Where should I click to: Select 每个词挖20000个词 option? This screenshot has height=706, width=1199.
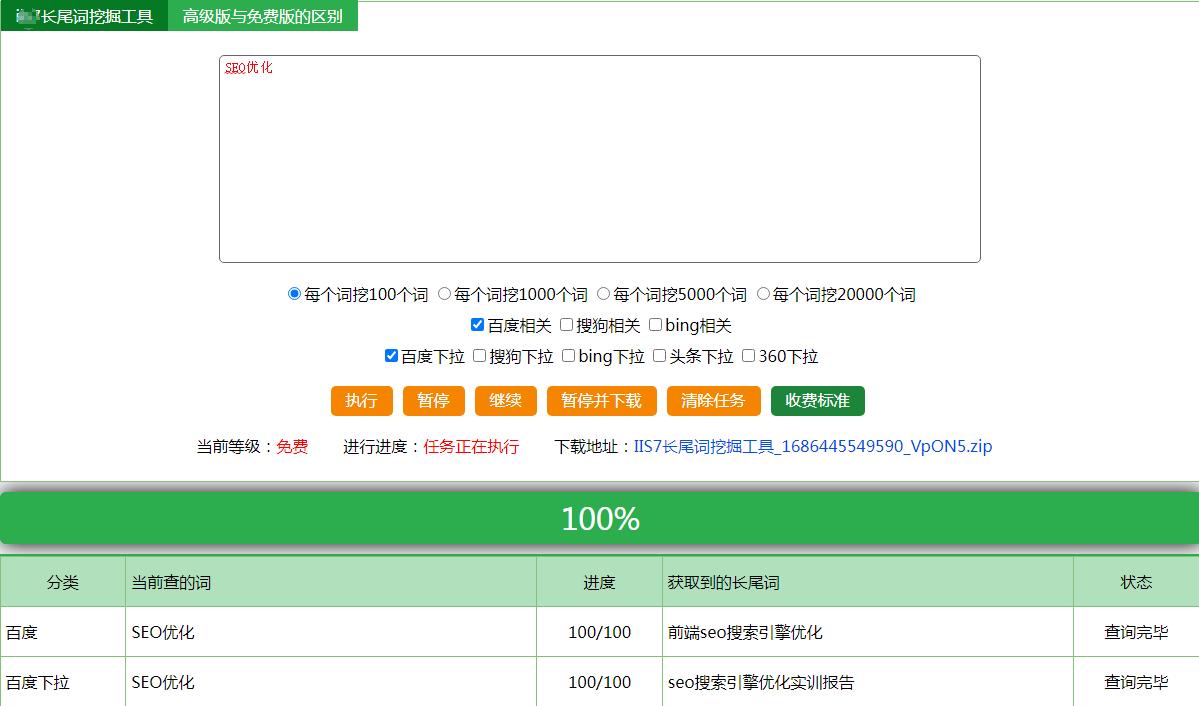(x=763, y=294)
